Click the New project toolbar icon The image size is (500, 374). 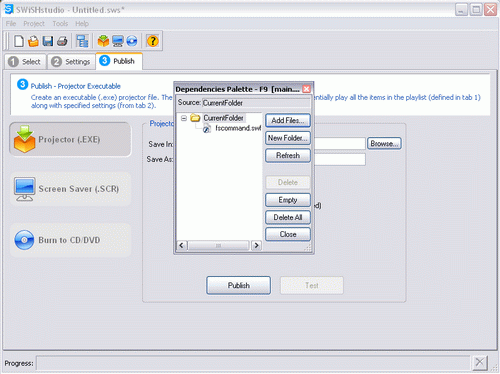(19, 41)
